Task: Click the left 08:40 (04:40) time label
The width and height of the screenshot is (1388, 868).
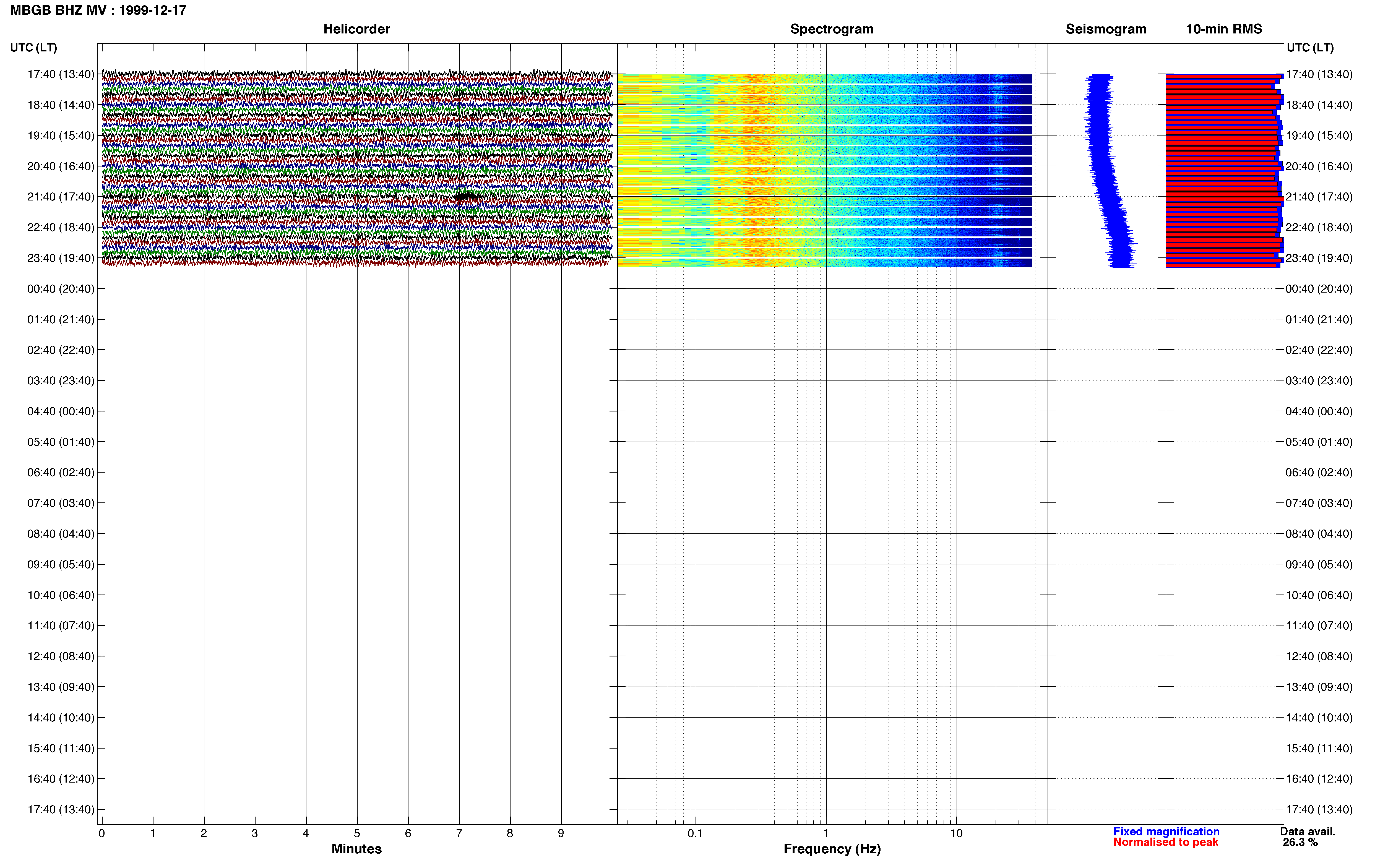Action: (x=61, y=534)
